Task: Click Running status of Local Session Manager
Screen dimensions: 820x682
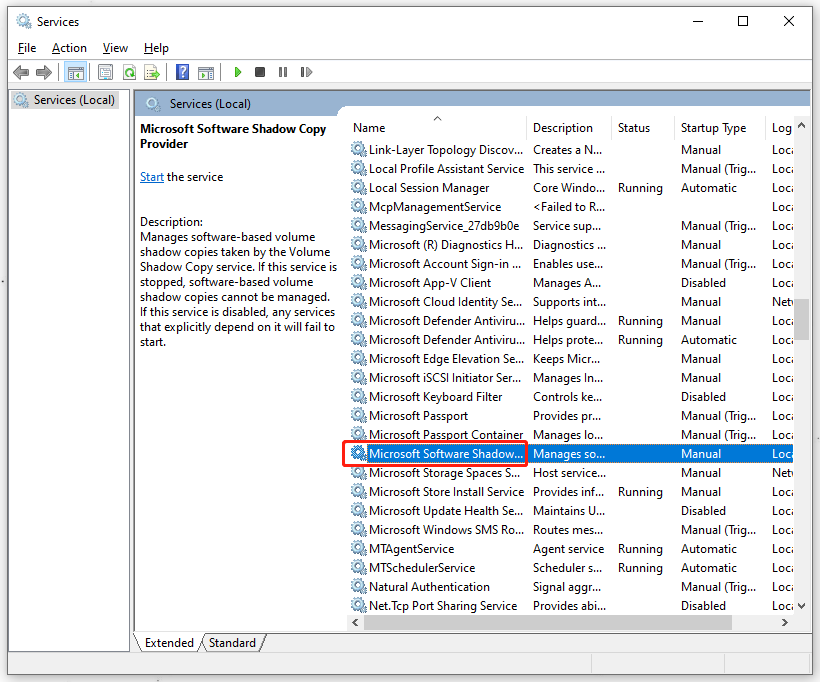Action: [x=640, y=187]
